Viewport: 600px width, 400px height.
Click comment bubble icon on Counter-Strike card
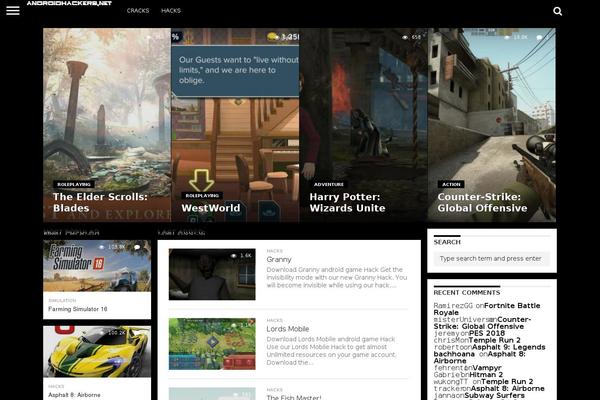pyautogui.click(x=540, y=38)
